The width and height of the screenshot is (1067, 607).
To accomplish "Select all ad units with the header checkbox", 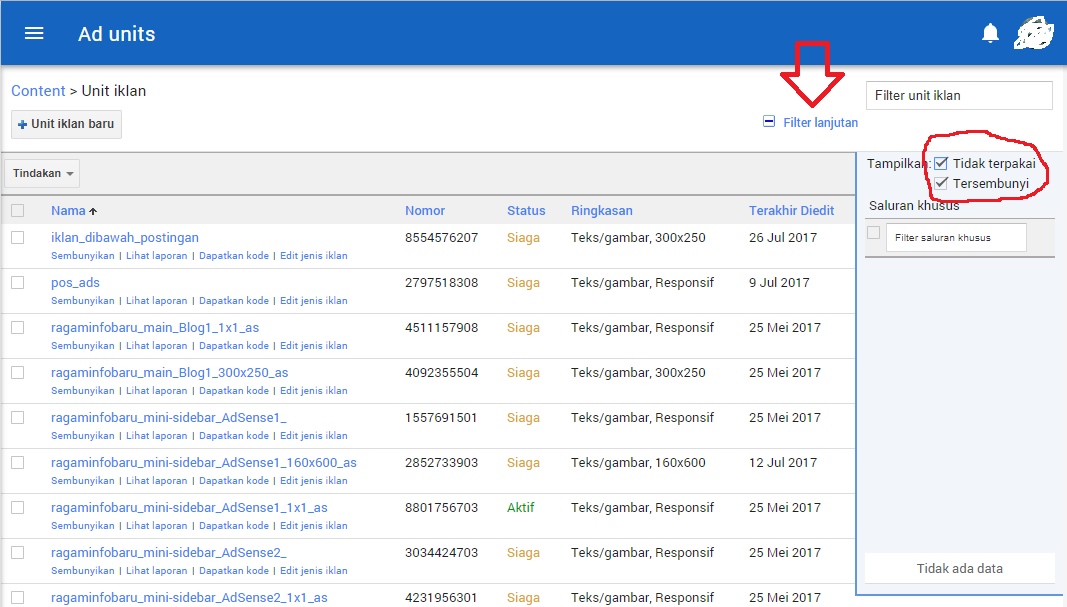I will point(17,210).
